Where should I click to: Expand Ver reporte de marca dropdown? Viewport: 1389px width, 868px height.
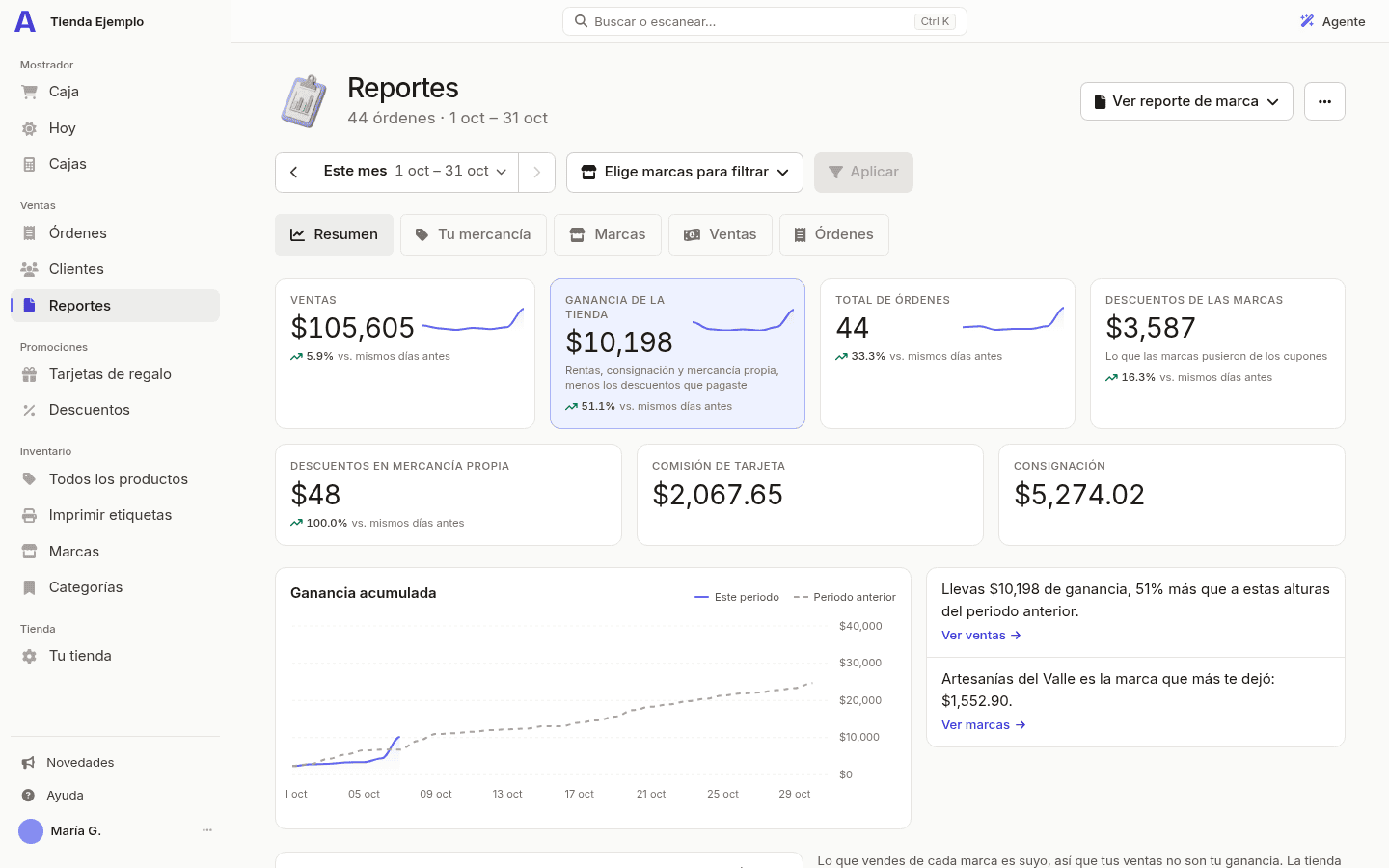(x=1186, y=101)
